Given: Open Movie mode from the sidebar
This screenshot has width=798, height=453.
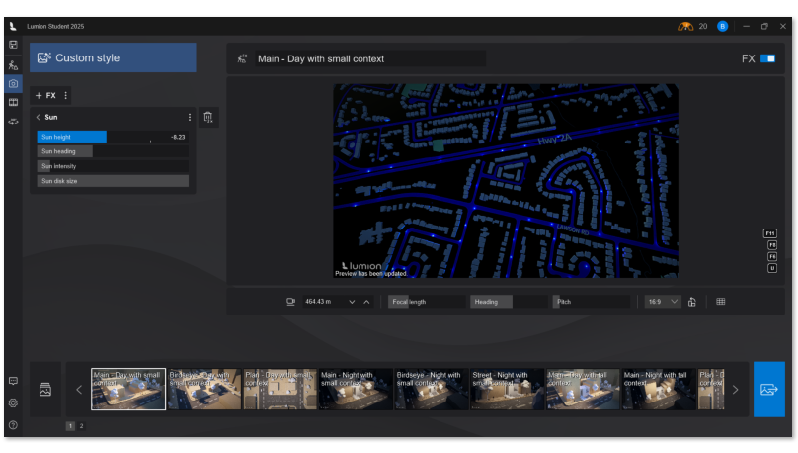Looking at the screenshot, I should click(x=13, y=102).
